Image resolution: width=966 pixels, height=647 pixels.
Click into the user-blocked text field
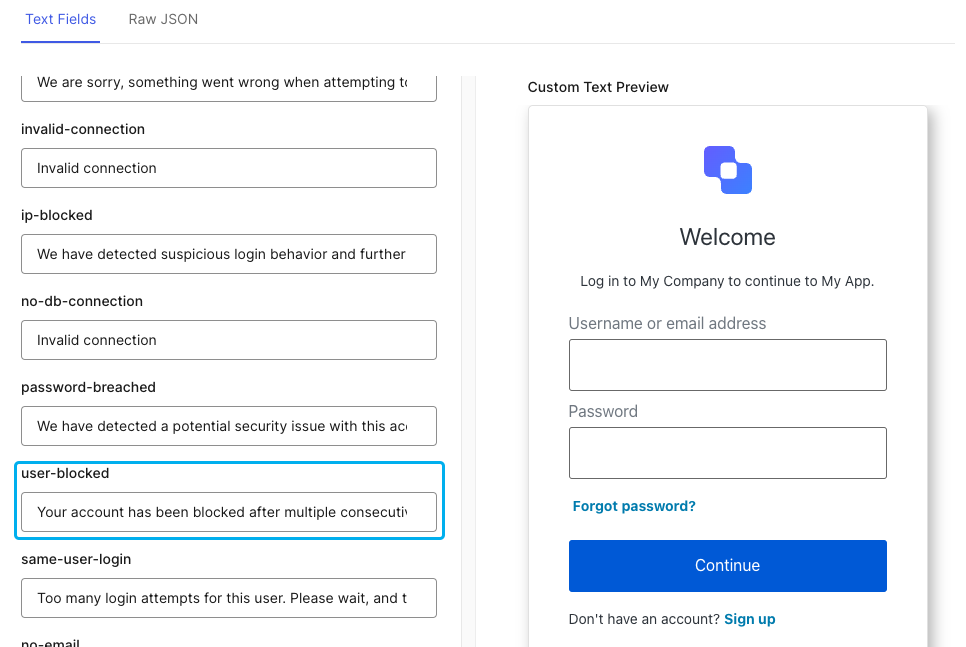pyautogui.click(x=228, y=512)
